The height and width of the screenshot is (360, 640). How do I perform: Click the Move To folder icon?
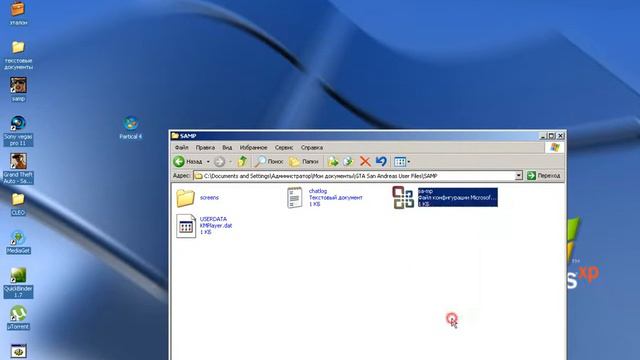pos(333,162)
